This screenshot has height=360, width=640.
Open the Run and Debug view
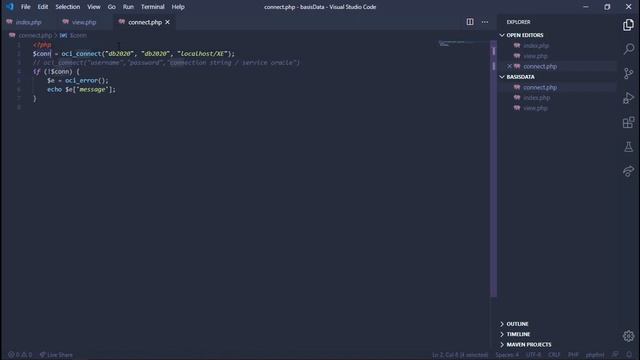pos(628,98)
